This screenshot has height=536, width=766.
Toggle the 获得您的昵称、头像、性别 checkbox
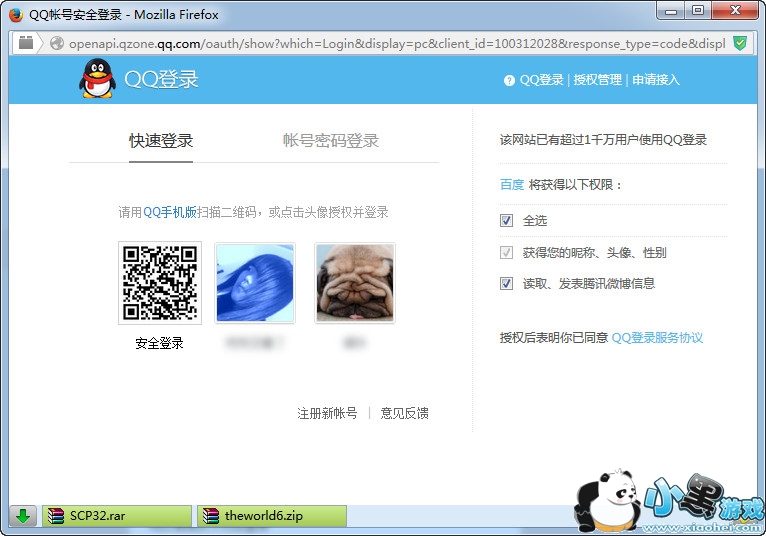point(507,253)
